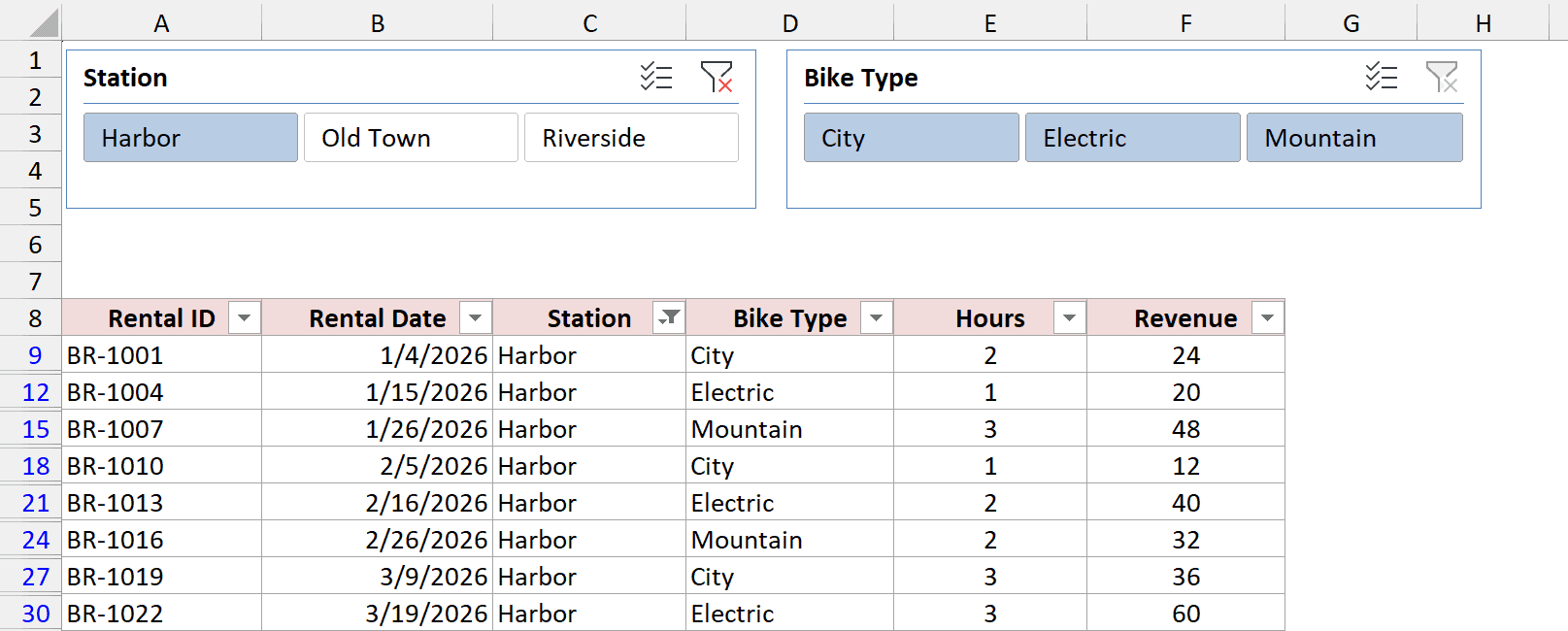Select column G header
This screenshot has height=631, width=1568.
point(1351,22)
